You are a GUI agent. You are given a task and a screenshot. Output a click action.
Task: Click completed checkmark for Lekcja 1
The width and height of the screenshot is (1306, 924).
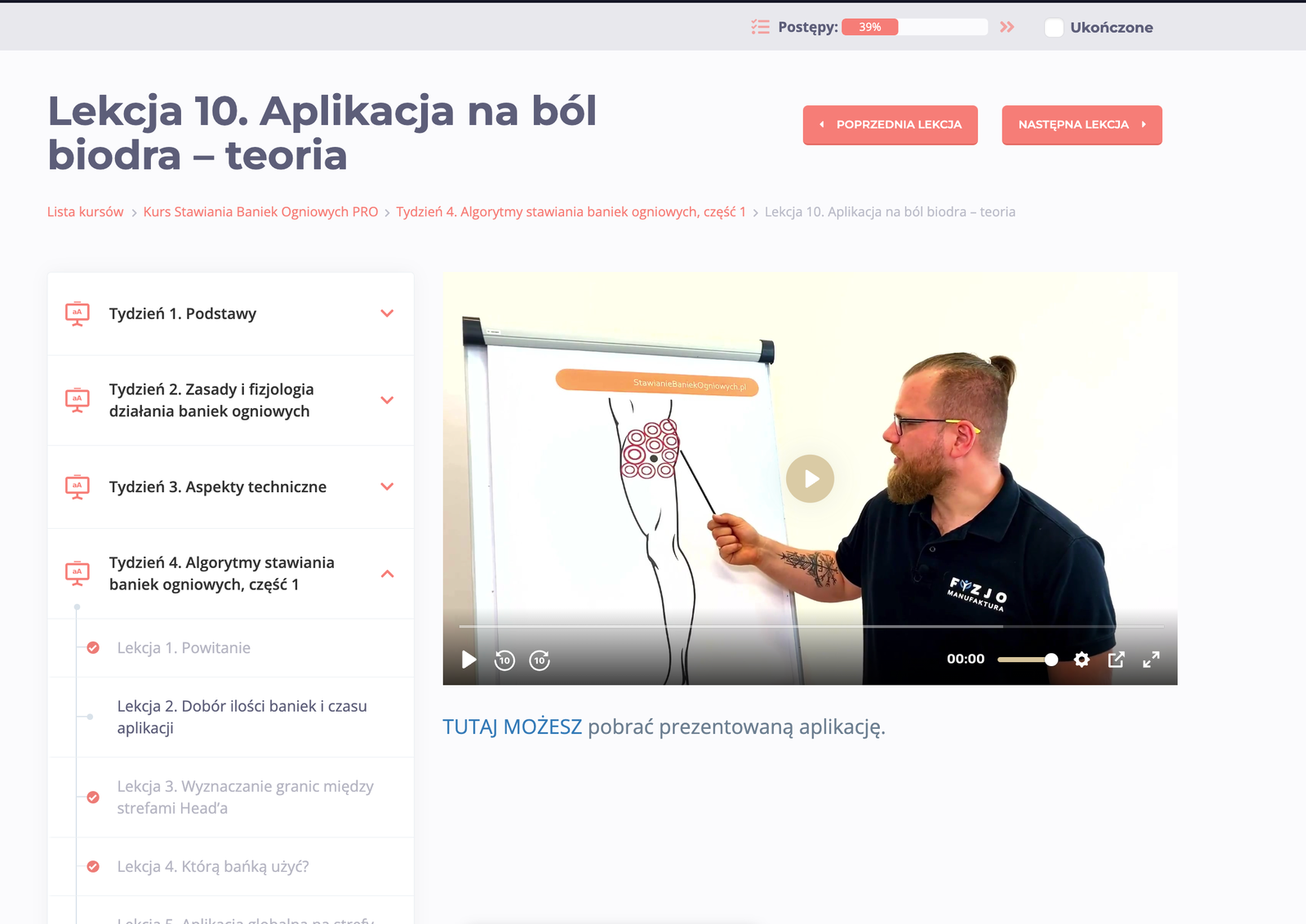(x=93, y=648)
